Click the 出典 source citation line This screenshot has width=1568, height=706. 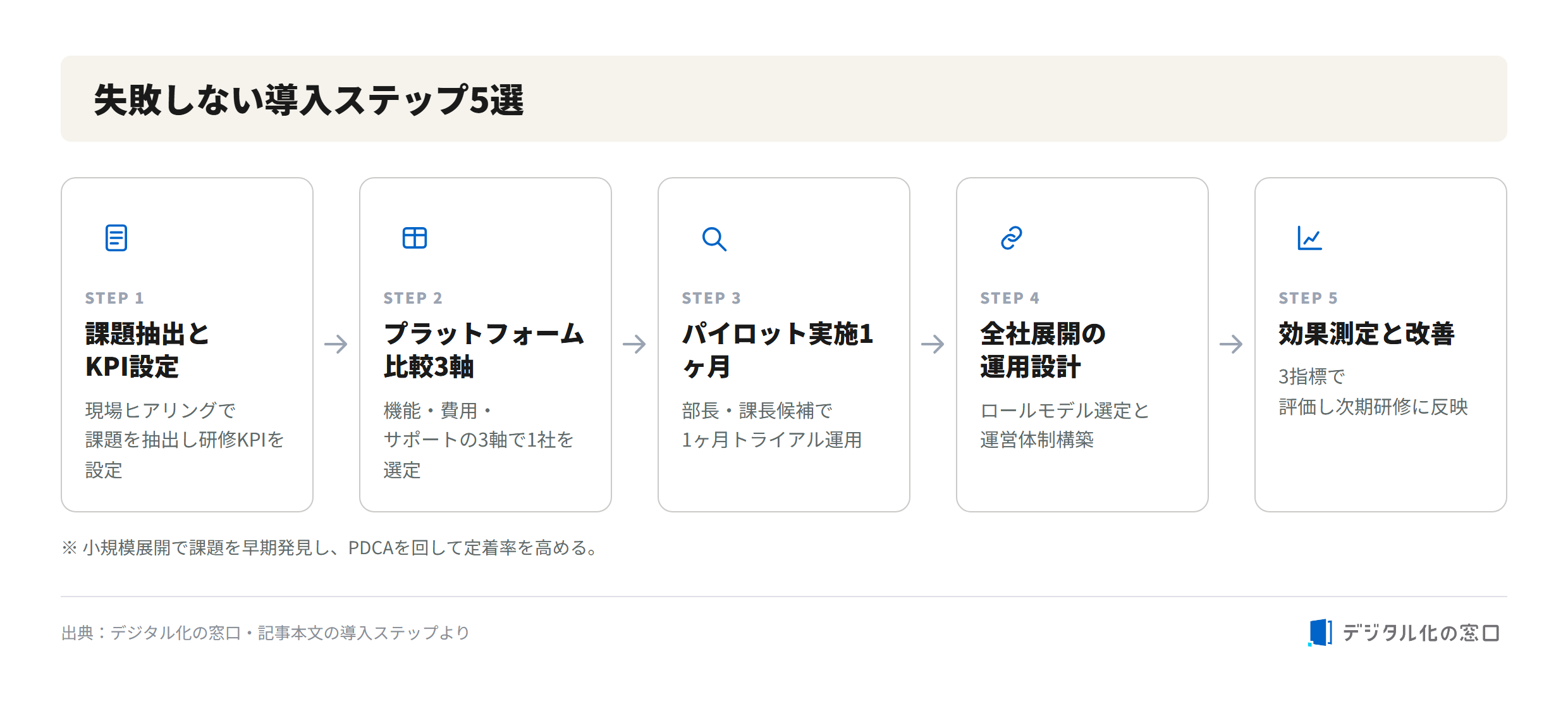[x=266, y=633]
